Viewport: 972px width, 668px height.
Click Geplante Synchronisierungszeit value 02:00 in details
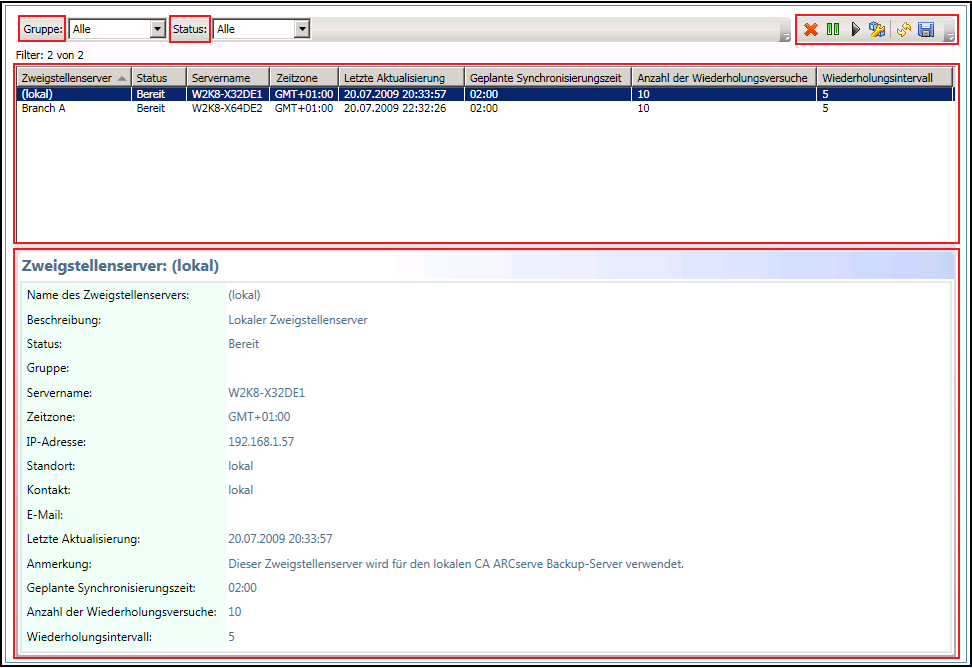[242, 588]
